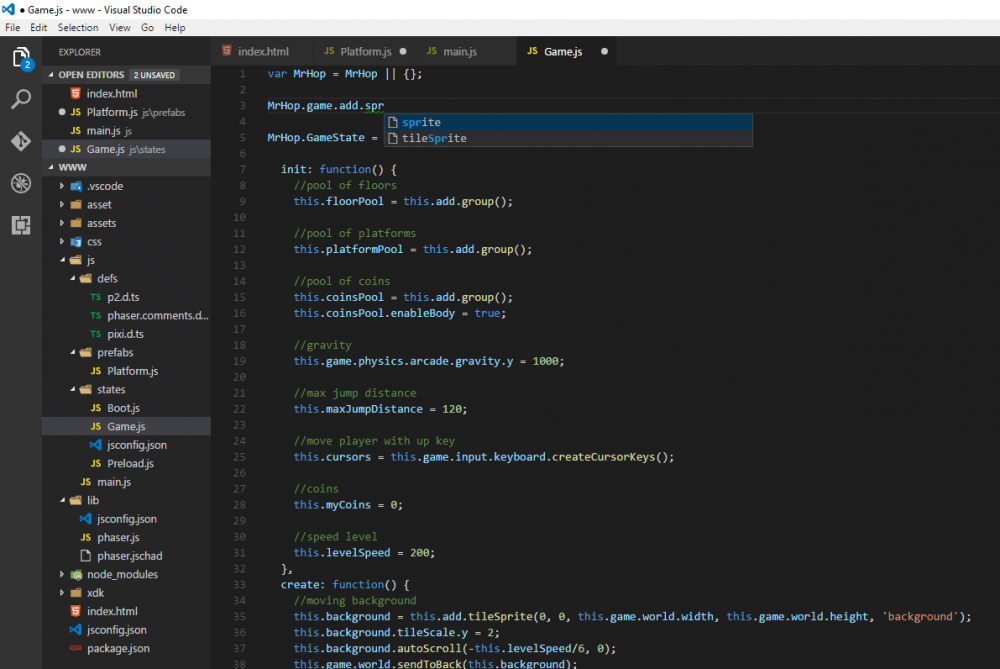This screenshot has width=1000, height=669.
Task: Choose tileSprite from autocomplete suggestions
Action: [x=434, y=138]
